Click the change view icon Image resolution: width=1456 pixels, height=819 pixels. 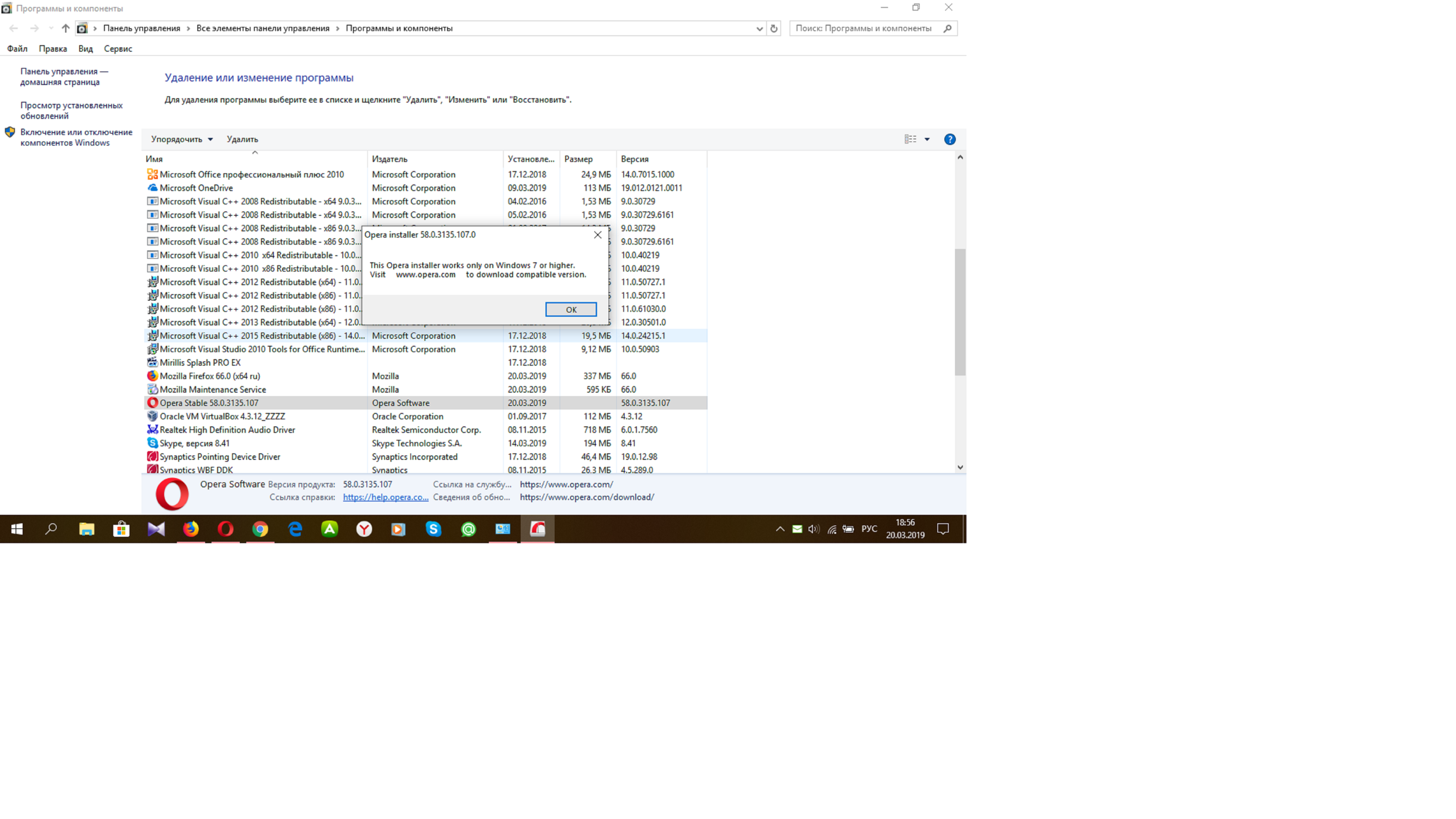tap(910, 139)
